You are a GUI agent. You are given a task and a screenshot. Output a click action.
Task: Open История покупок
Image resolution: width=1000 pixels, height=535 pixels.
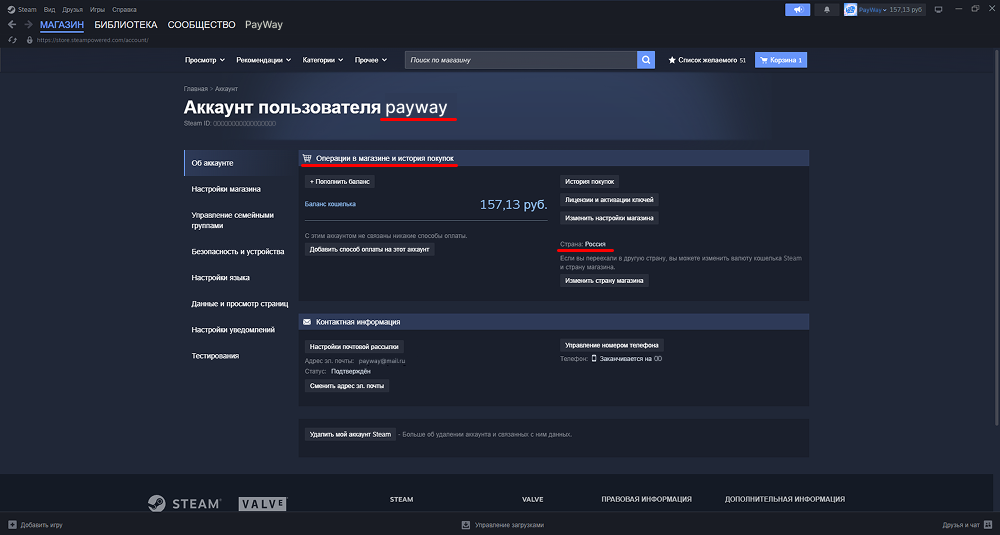tap(589, 182)
